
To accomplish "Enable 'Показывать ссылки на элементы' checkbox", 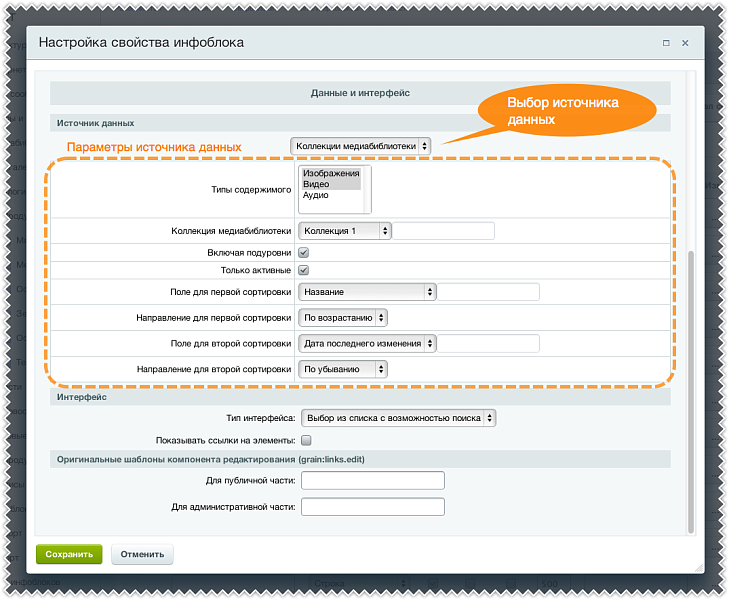I will 306,440.
